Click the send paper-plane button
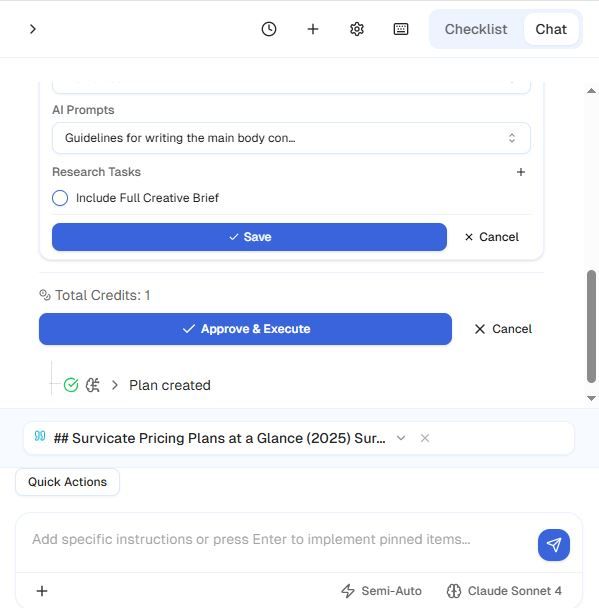 coord(554,545)
